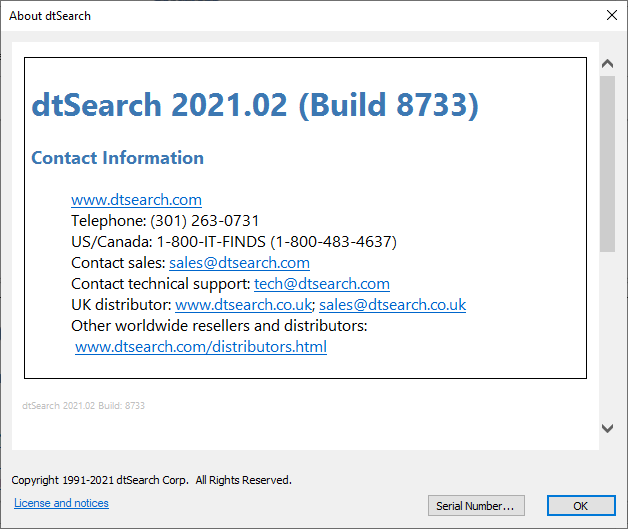The width and height of the screenshot is (628, 529).
Task: Click the sales@dtsearch.co.uk email link
Action: 392,305
